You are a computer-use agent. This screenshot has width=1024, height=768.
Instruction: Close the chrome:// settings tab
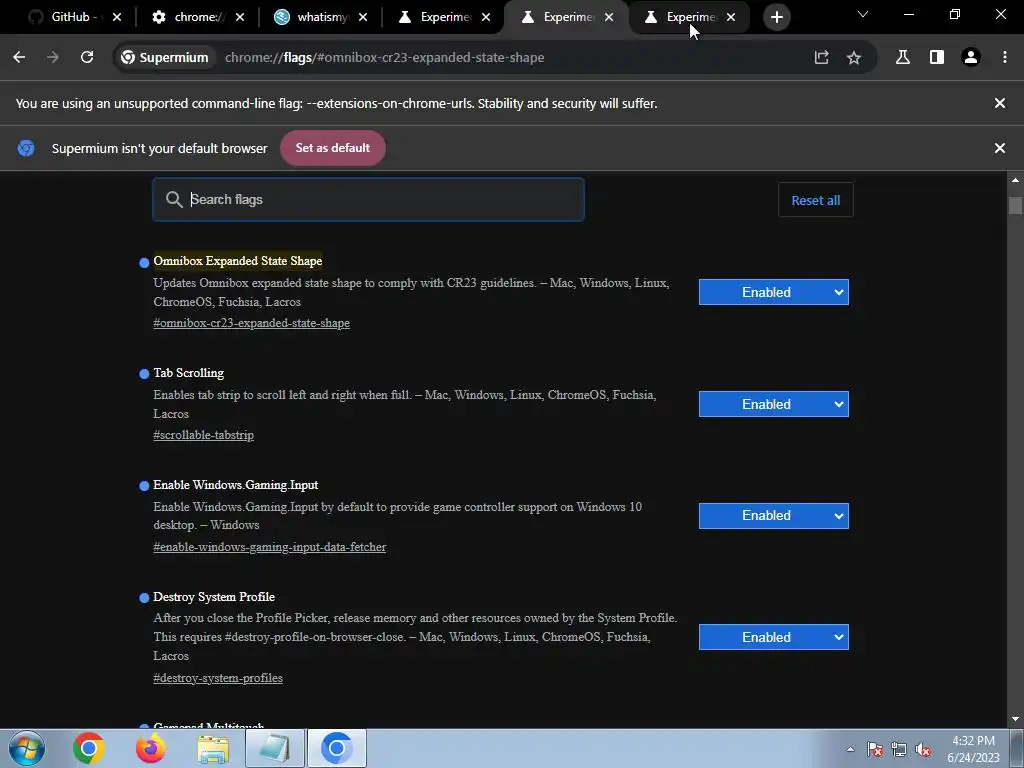click(x=240, y=18)
